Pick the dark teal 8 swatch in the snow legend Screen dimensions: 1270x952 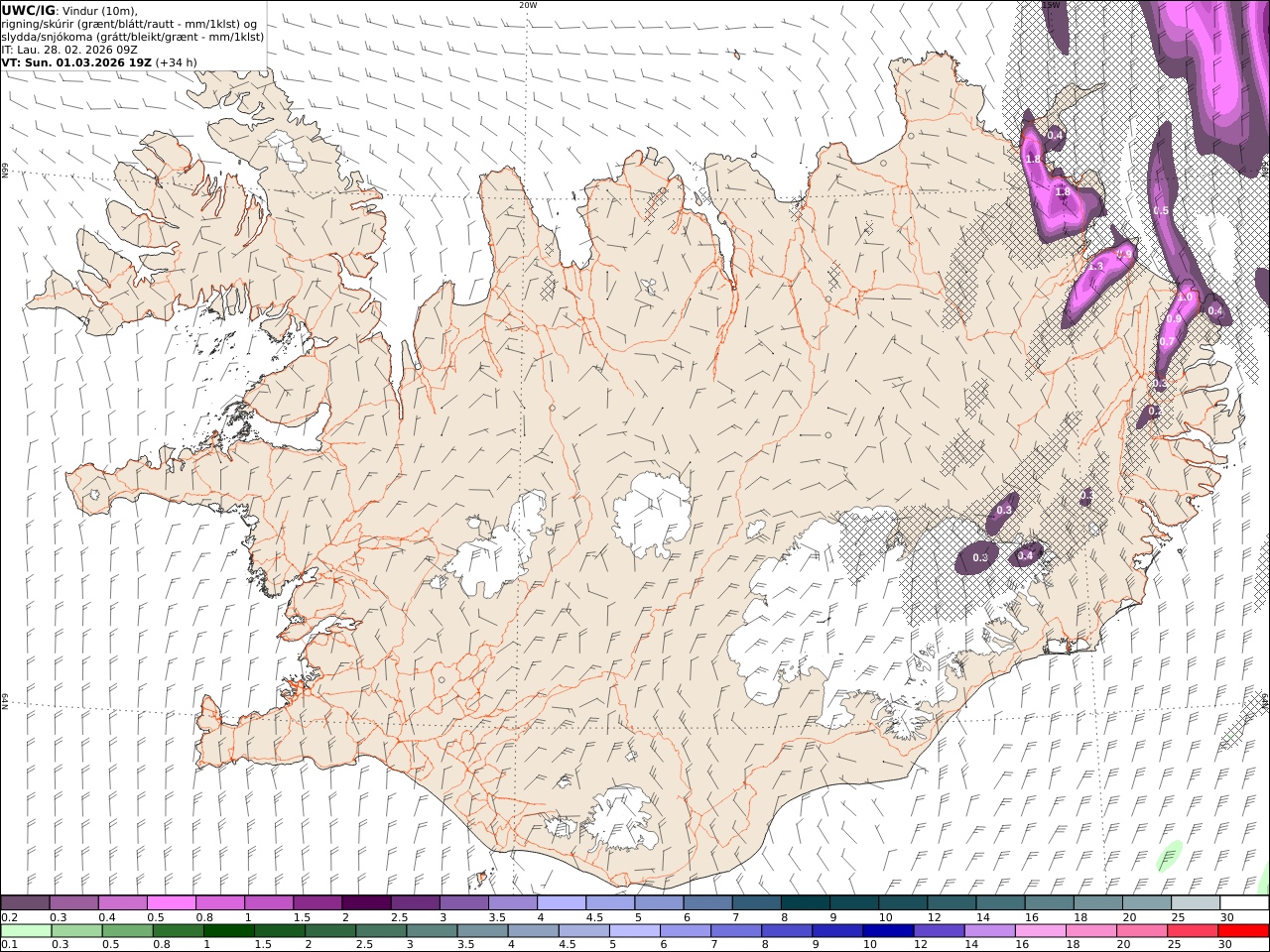tap(806, 903)
